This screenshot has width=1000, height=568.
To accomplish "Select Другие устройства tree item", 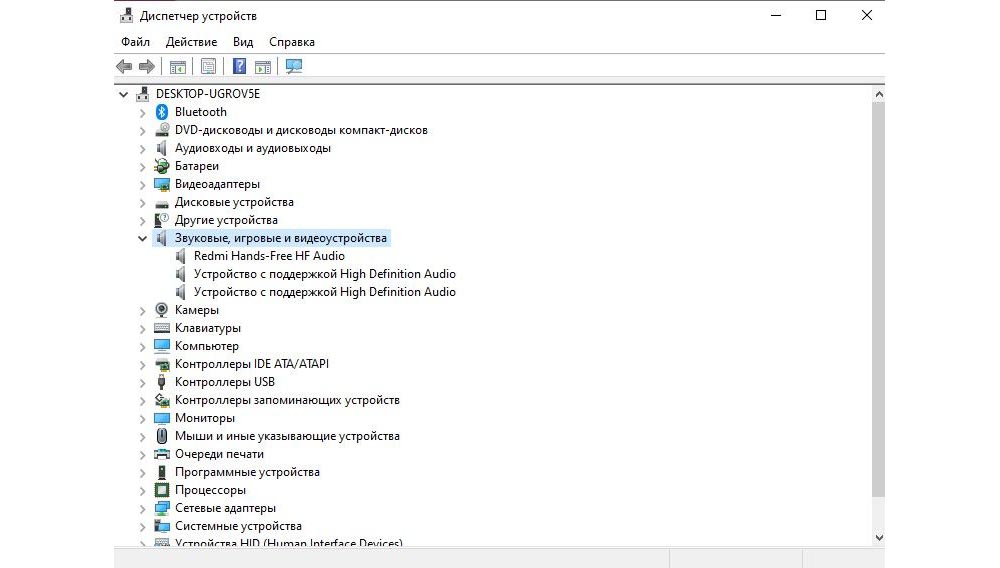I will [226, 220].
